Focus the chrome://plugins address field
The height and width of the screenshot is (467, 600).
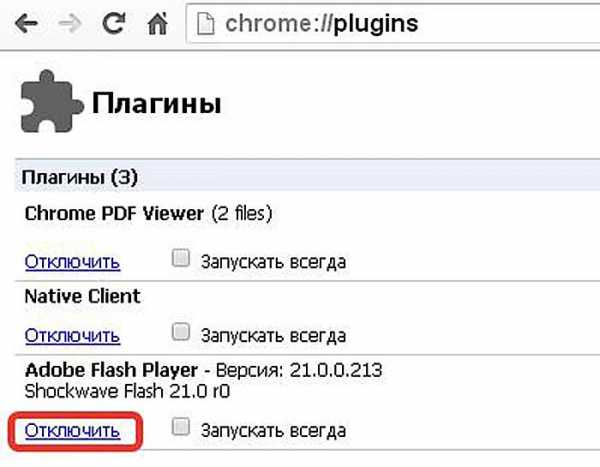tap(394, 24)
